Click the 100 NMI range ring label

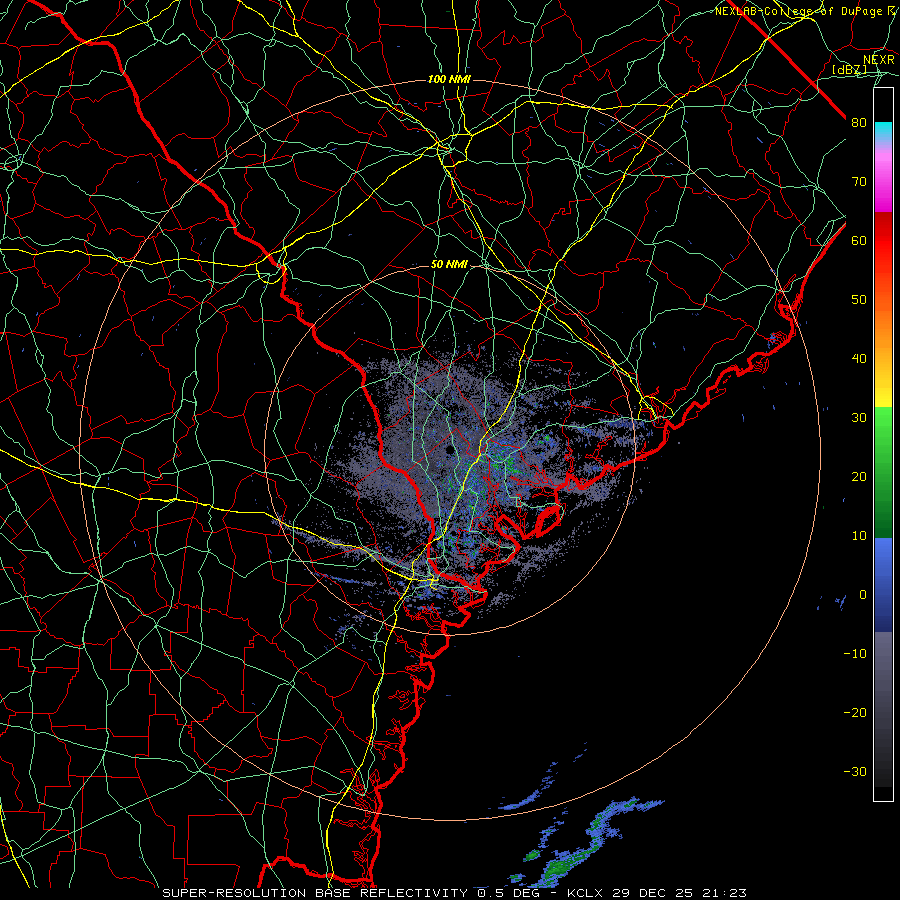(x=449, y=79)
